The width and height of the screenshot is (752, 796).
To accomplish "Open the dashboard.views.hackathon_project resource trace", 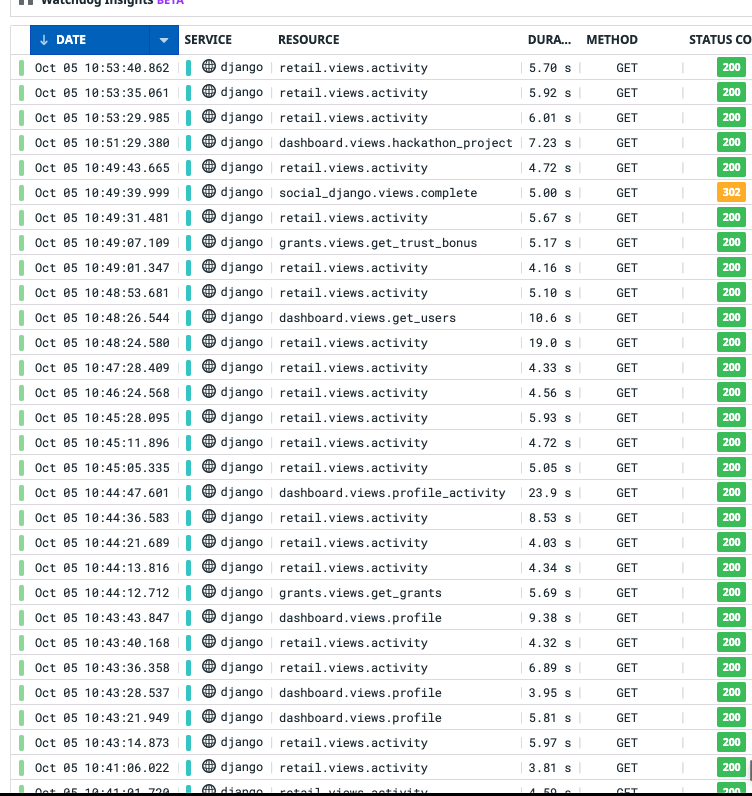I will pyautogui.click(x=396, y=143).
